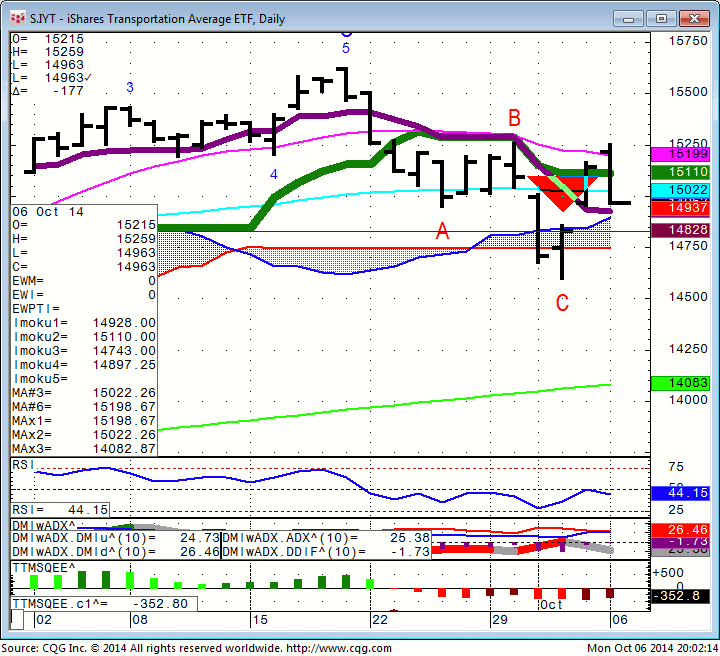Click the bright green 14083 price label
Viewport: 720px width, 656px height.
(680, 383)
